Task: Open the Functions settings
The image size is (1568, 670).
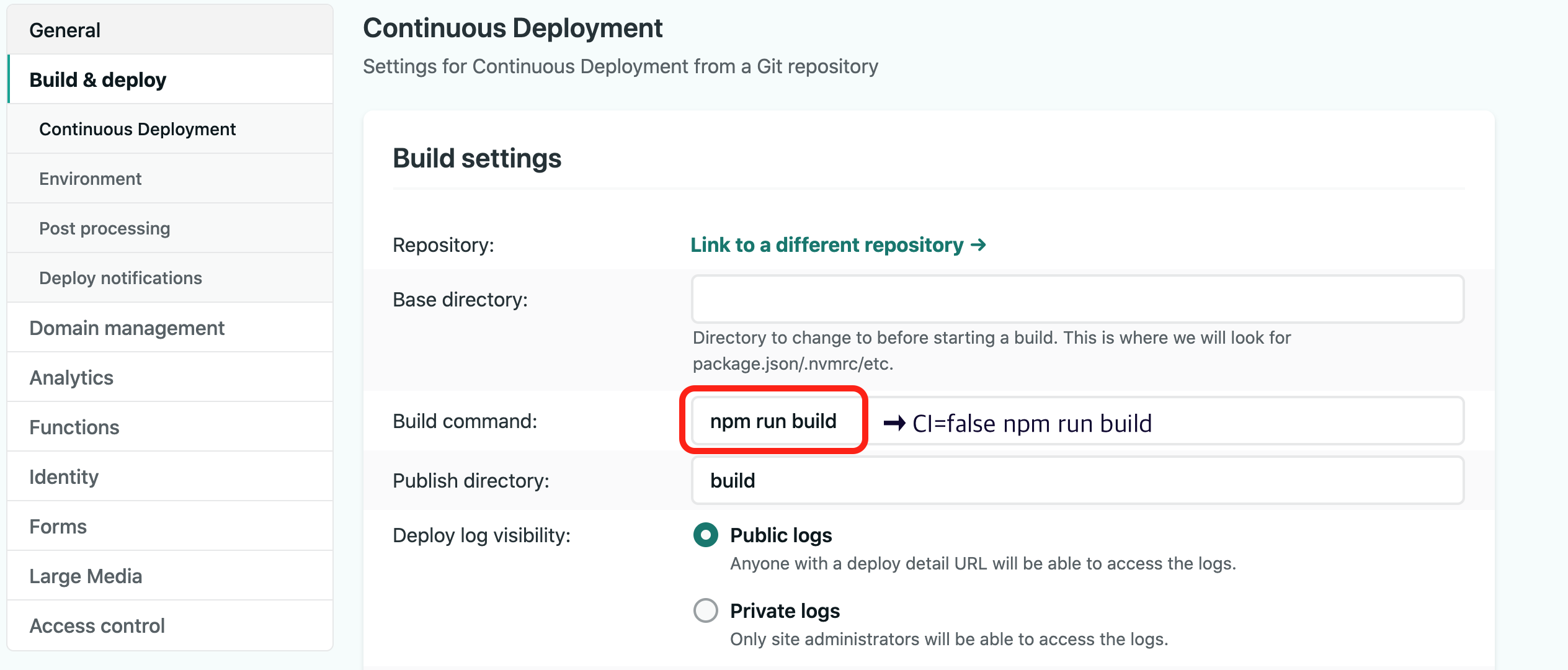Action: click(x=74, y=427)
